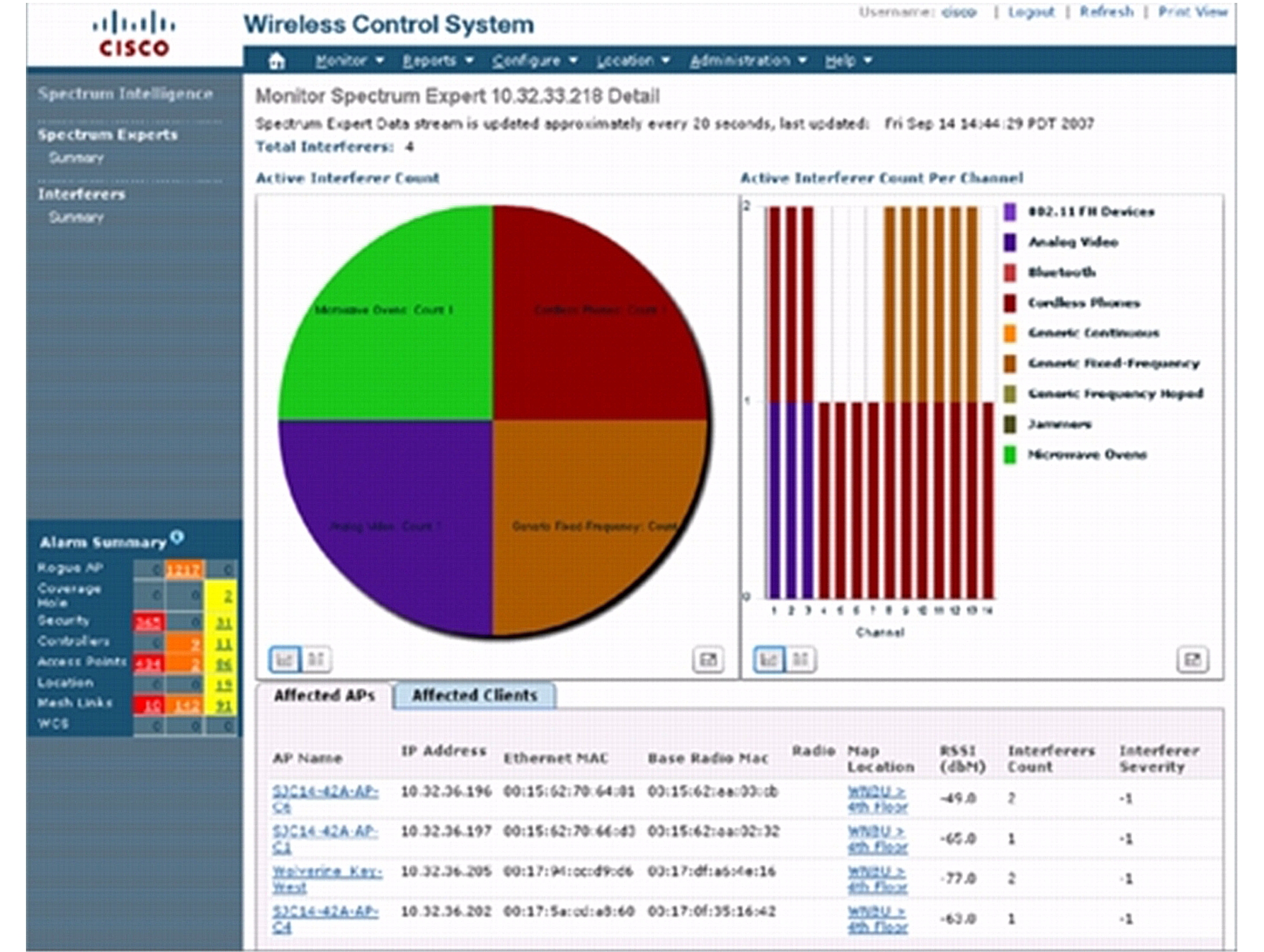Click the 802.11 FH Devices legend swatch
The image size is (1264, 952).
click(1010, 212)
